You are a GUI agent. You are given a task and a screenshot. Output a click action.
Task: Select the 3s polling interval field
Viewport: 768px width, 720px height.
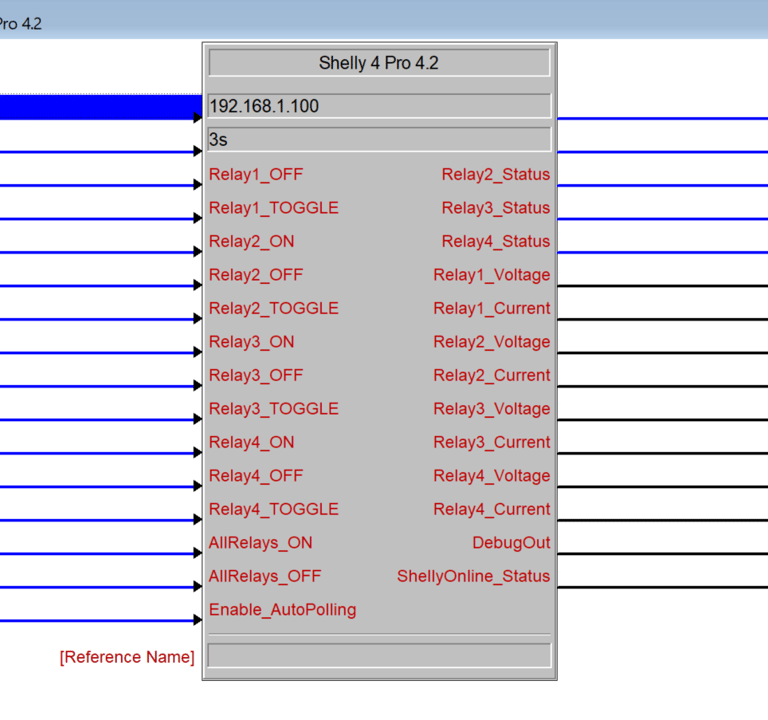pos(379,140)
